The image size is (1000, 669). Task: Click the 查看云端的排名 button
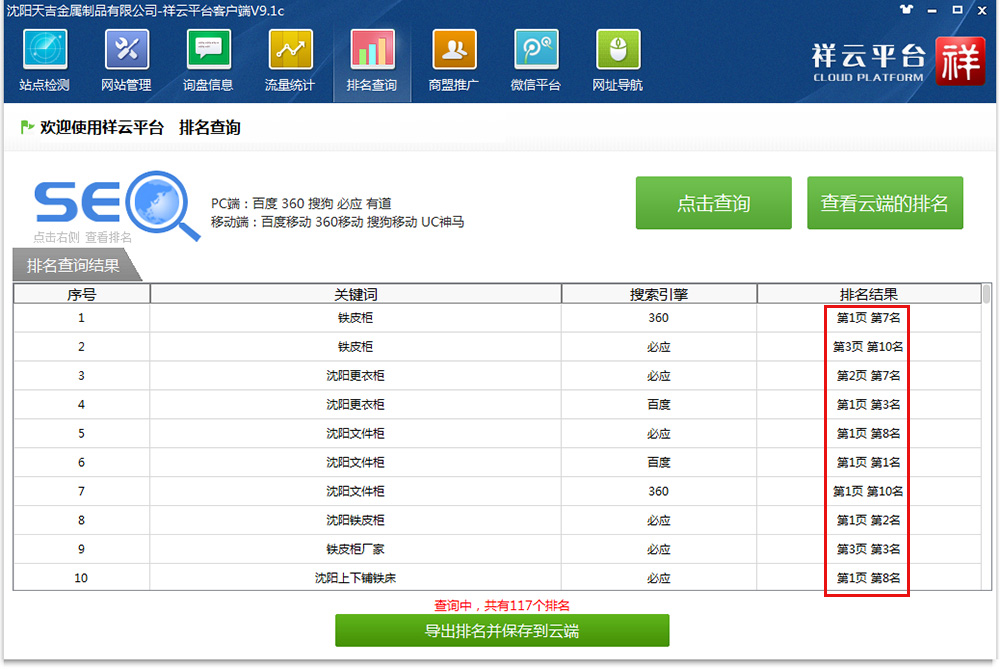pyautogui.click(x=885, y=203)
